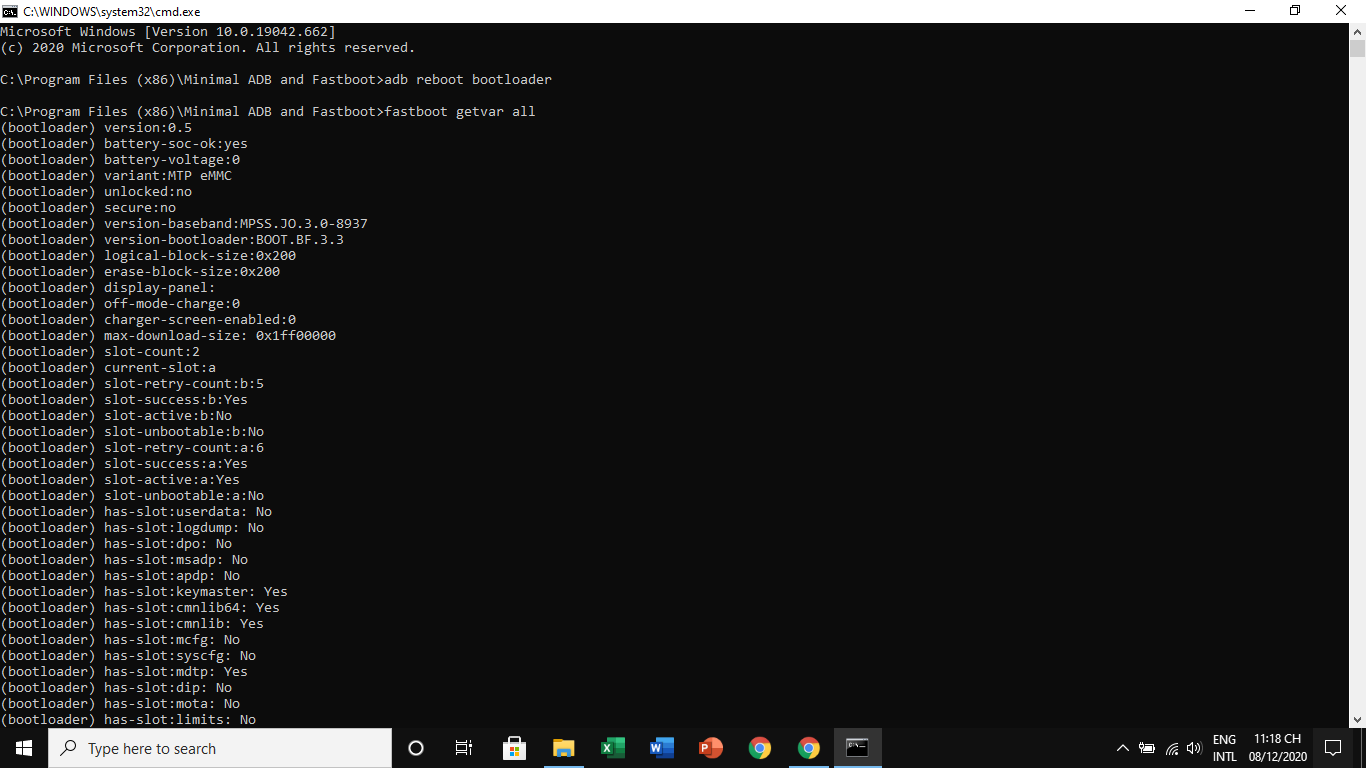Open File Explorer from the taskbar

[x=563, y=748]
